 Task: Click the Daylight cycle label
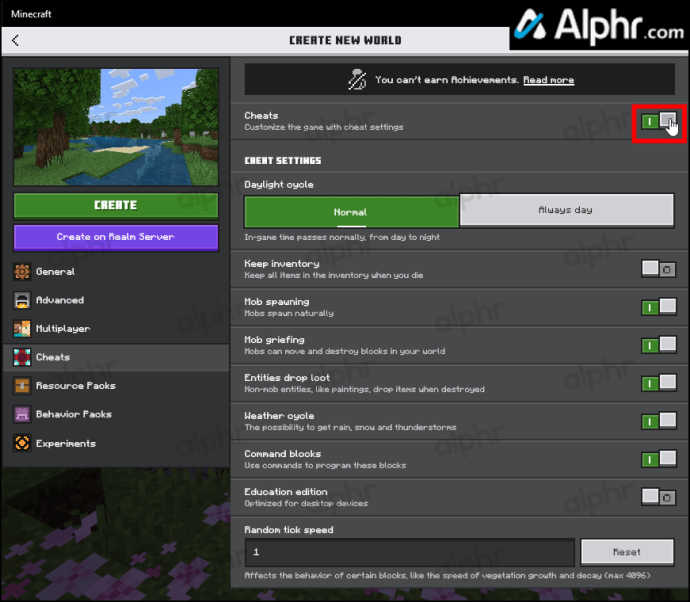click(x=279, y=185)
